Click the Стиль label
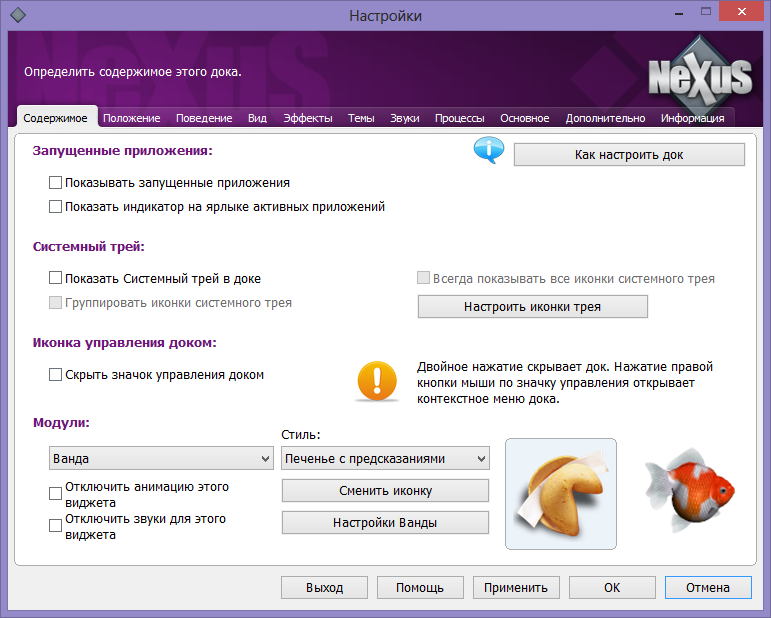This screenshot has height=618, width=771. point(301,435)
